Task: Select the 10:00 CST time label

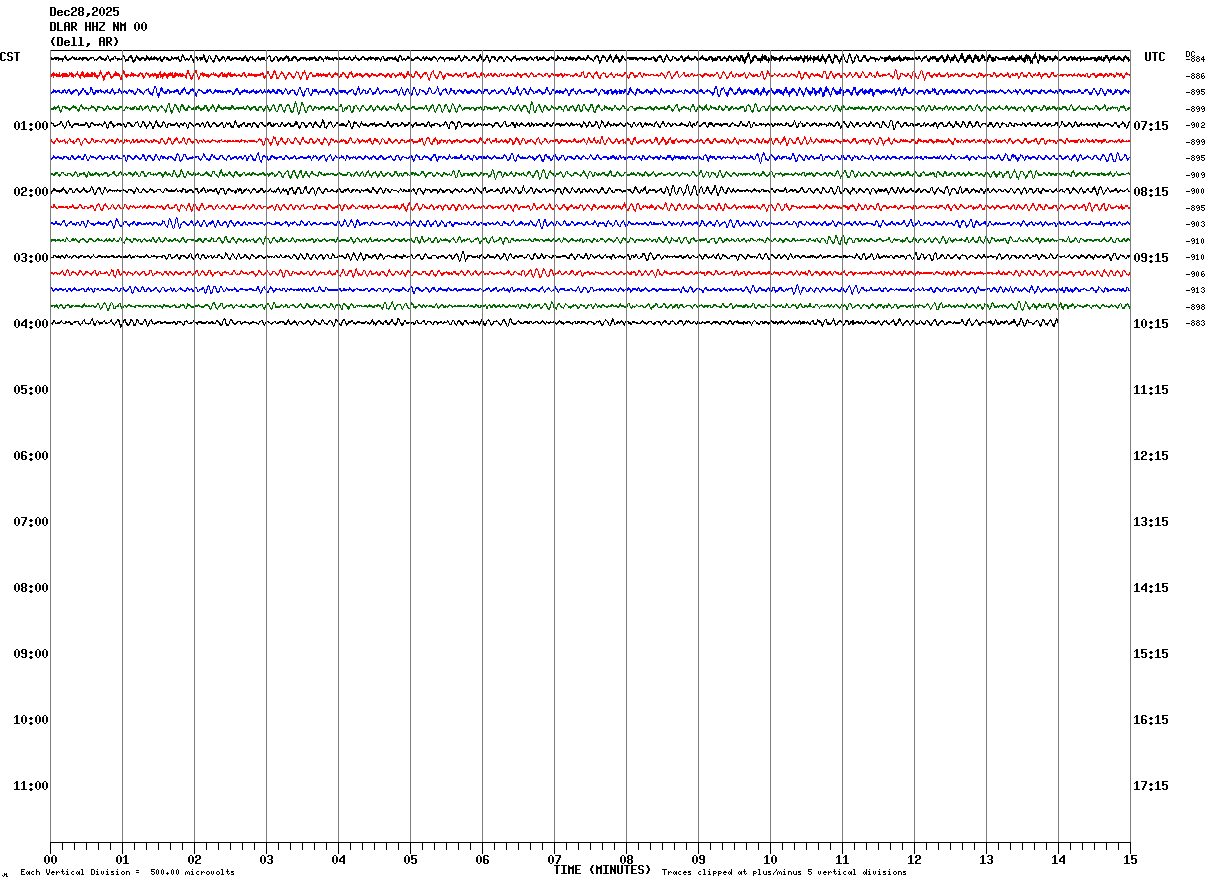Action: [31, 720]
